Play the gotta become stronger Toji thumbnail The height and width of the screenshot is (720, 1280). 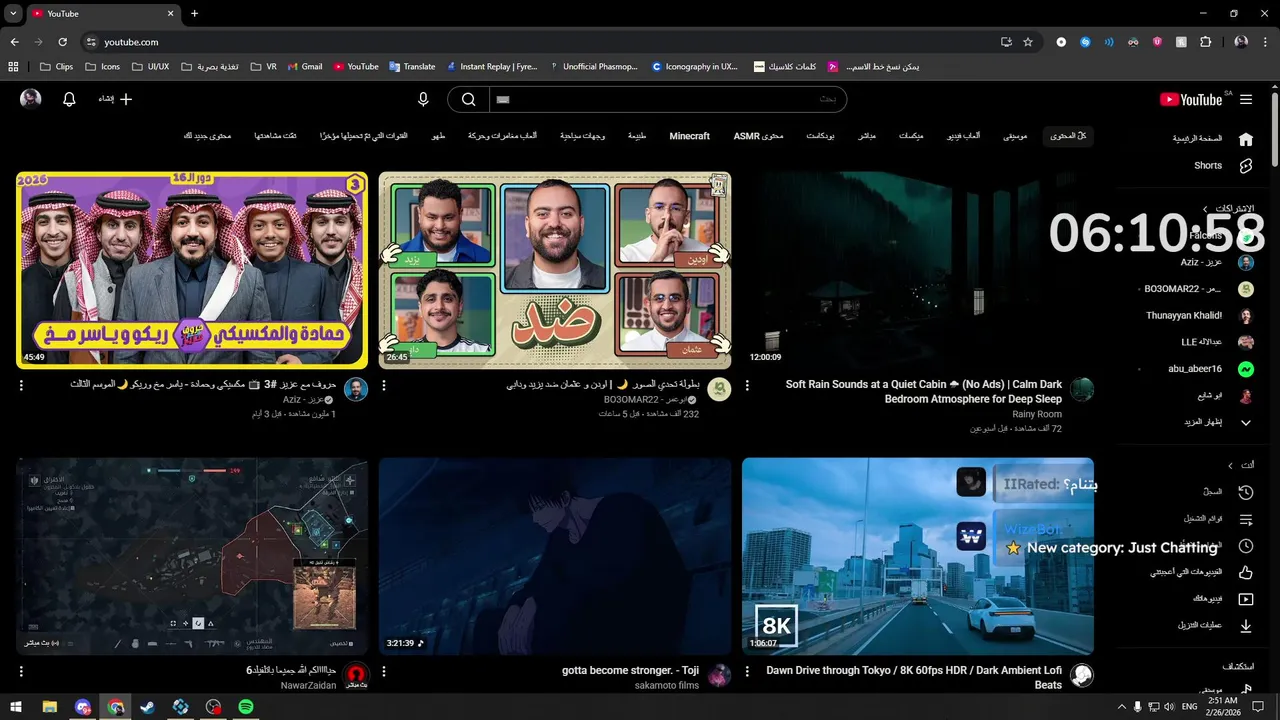[555, 556]
